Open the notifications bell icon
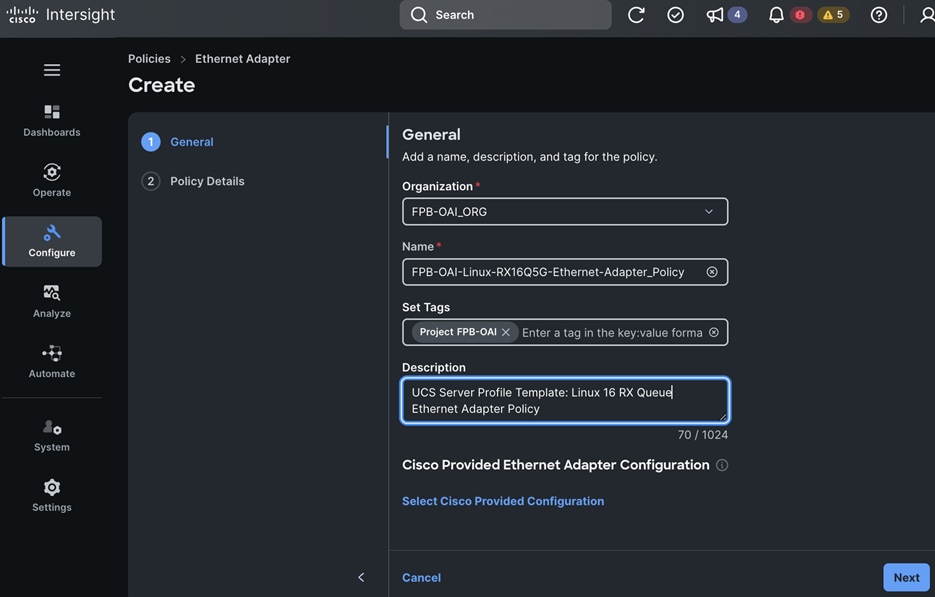Viewport: 935px width, 597px height. 776,15
